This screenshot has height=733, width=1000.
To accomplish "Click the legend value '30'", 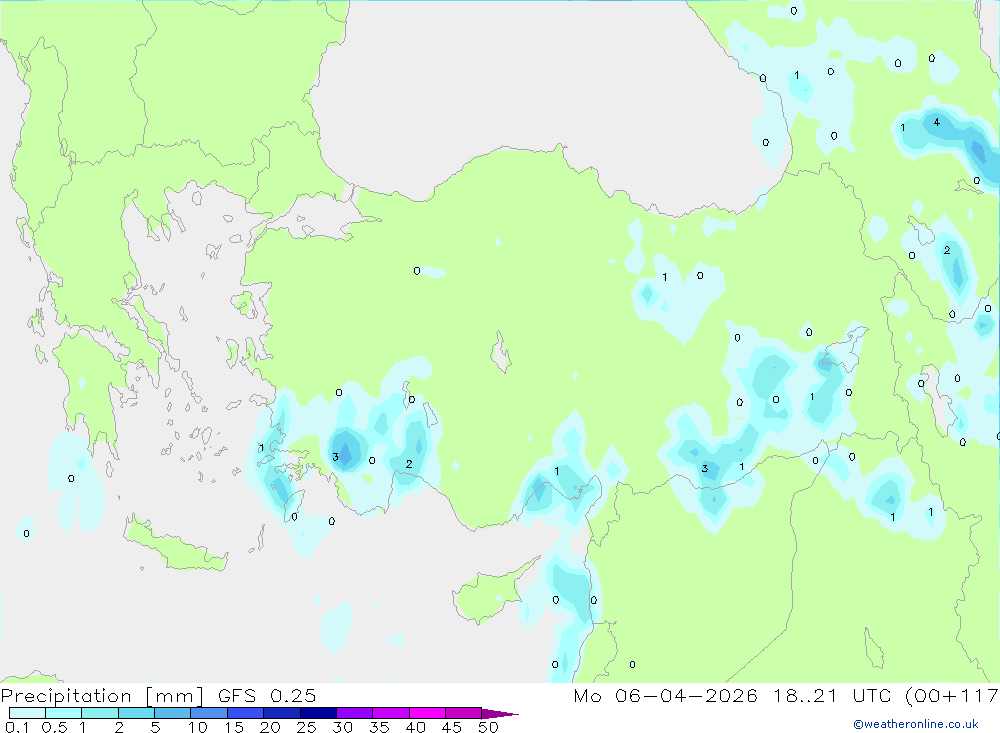I will (x=343, y=727).
